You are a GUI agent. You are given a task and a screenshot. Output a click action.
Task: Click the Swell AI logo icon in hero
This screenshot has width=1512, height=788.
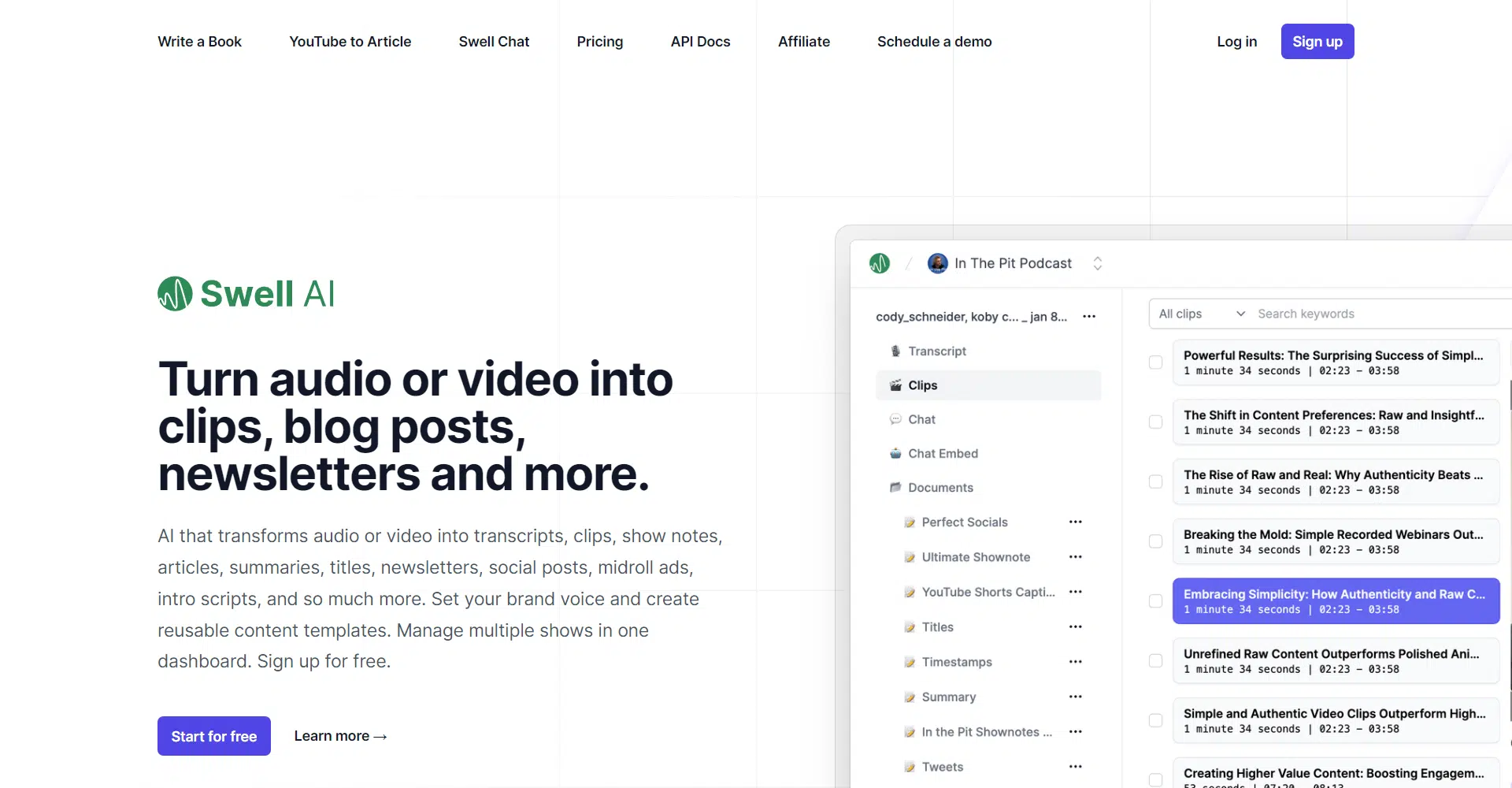coord(175,294)
